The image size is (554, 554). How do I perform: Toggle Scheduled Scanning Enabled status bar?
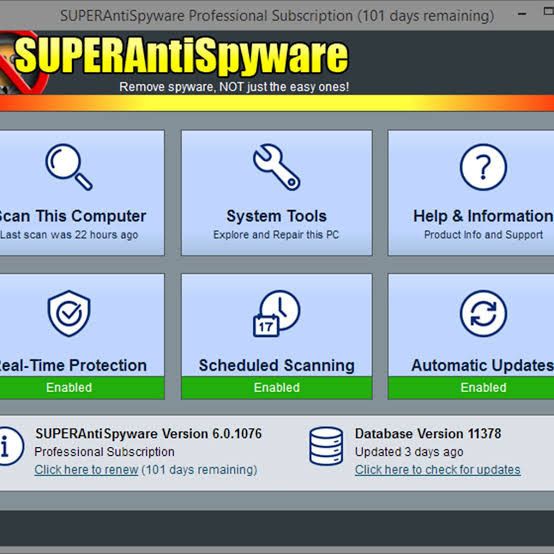click(277, 388)
